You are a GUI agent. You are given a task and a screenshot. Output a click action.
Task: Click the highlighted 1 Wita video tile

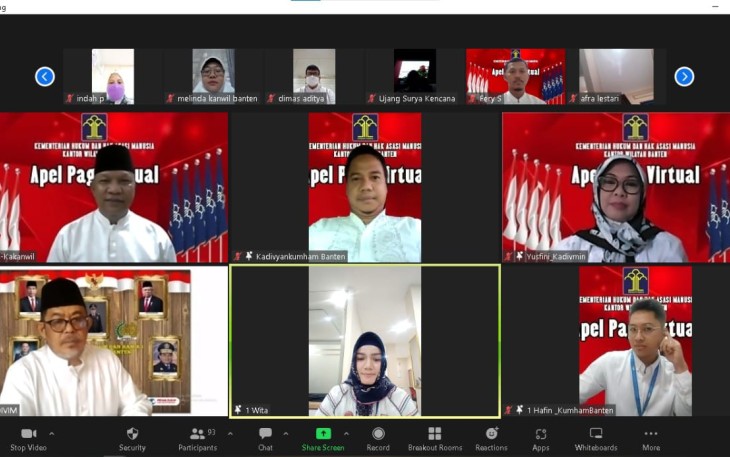(364, 340)
